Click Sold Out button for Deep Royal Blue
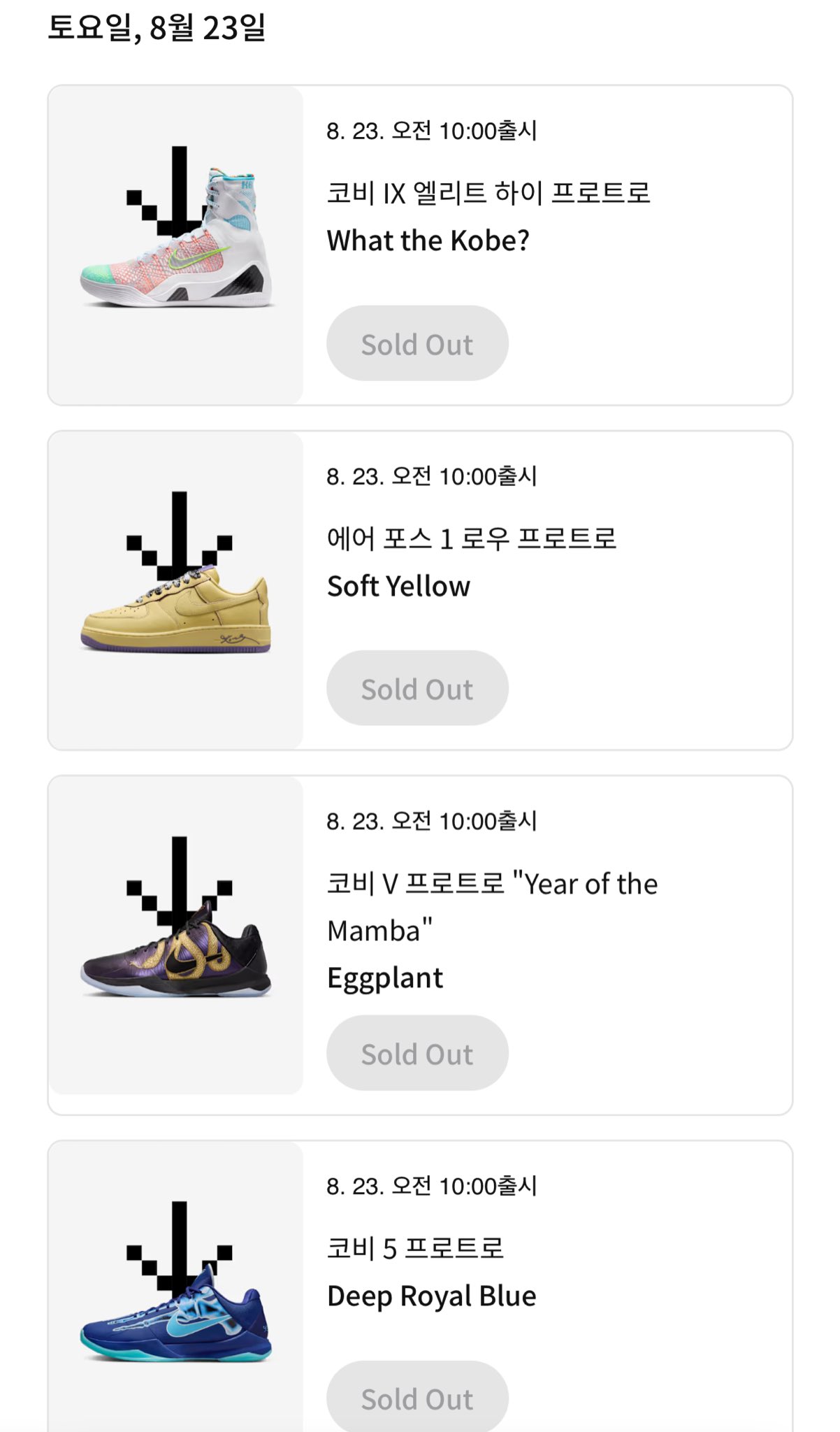840x1432 pixels. tap(417, 1397)
